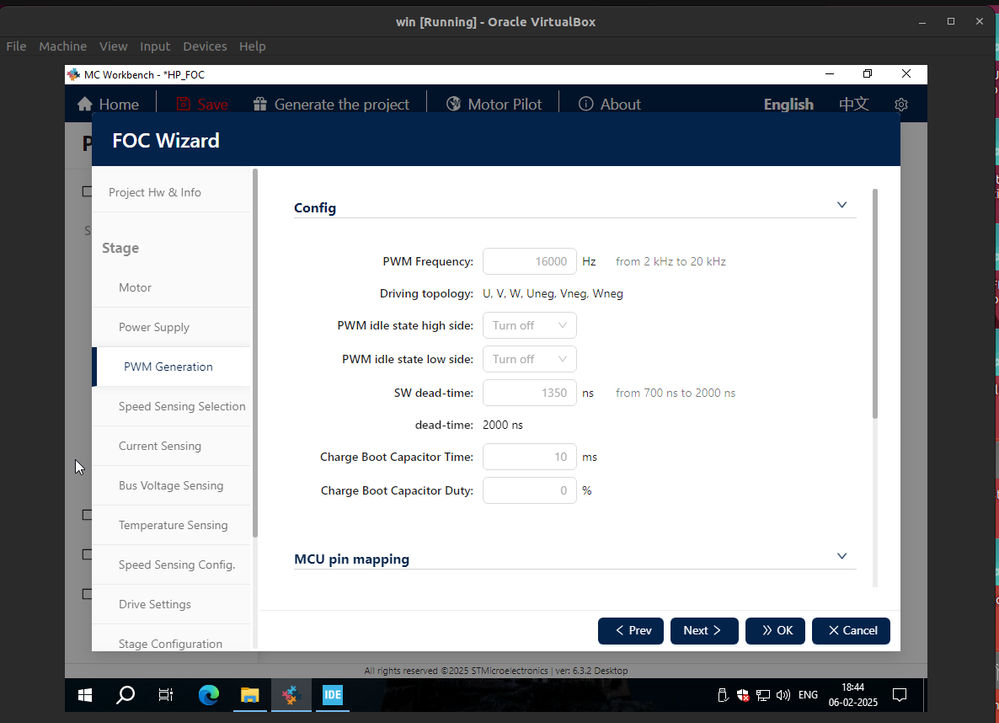This screenshot has height=723, width=999.
Task: Open the Windows Start menu
Action: coord(85,695)
